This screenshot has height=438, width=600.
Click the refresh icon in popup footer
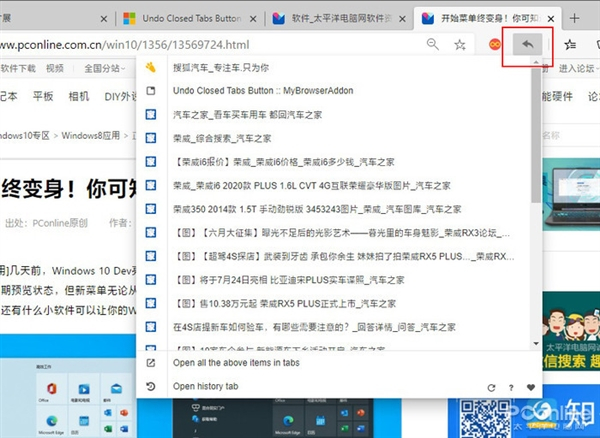(x=491, y=388)
